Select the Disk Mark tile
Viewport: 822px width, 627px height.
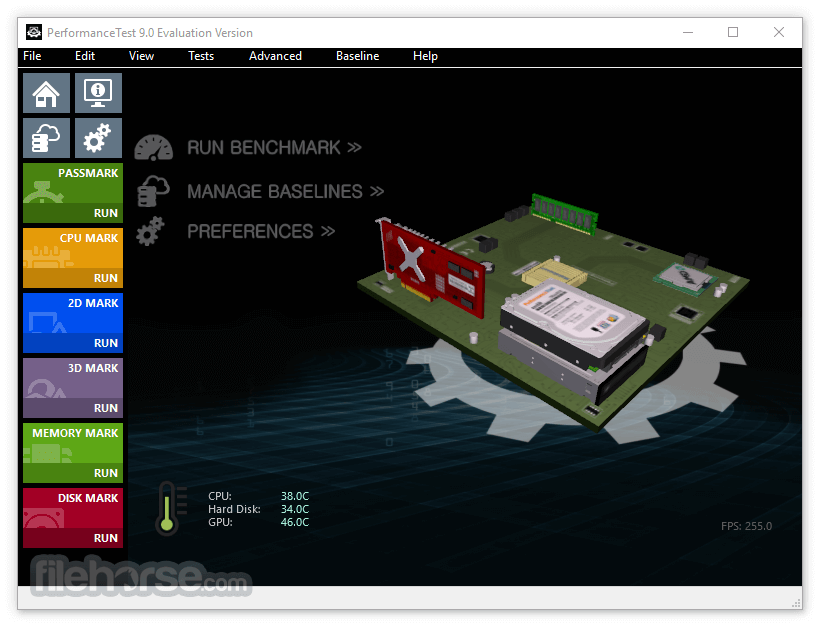coord(73,518)
